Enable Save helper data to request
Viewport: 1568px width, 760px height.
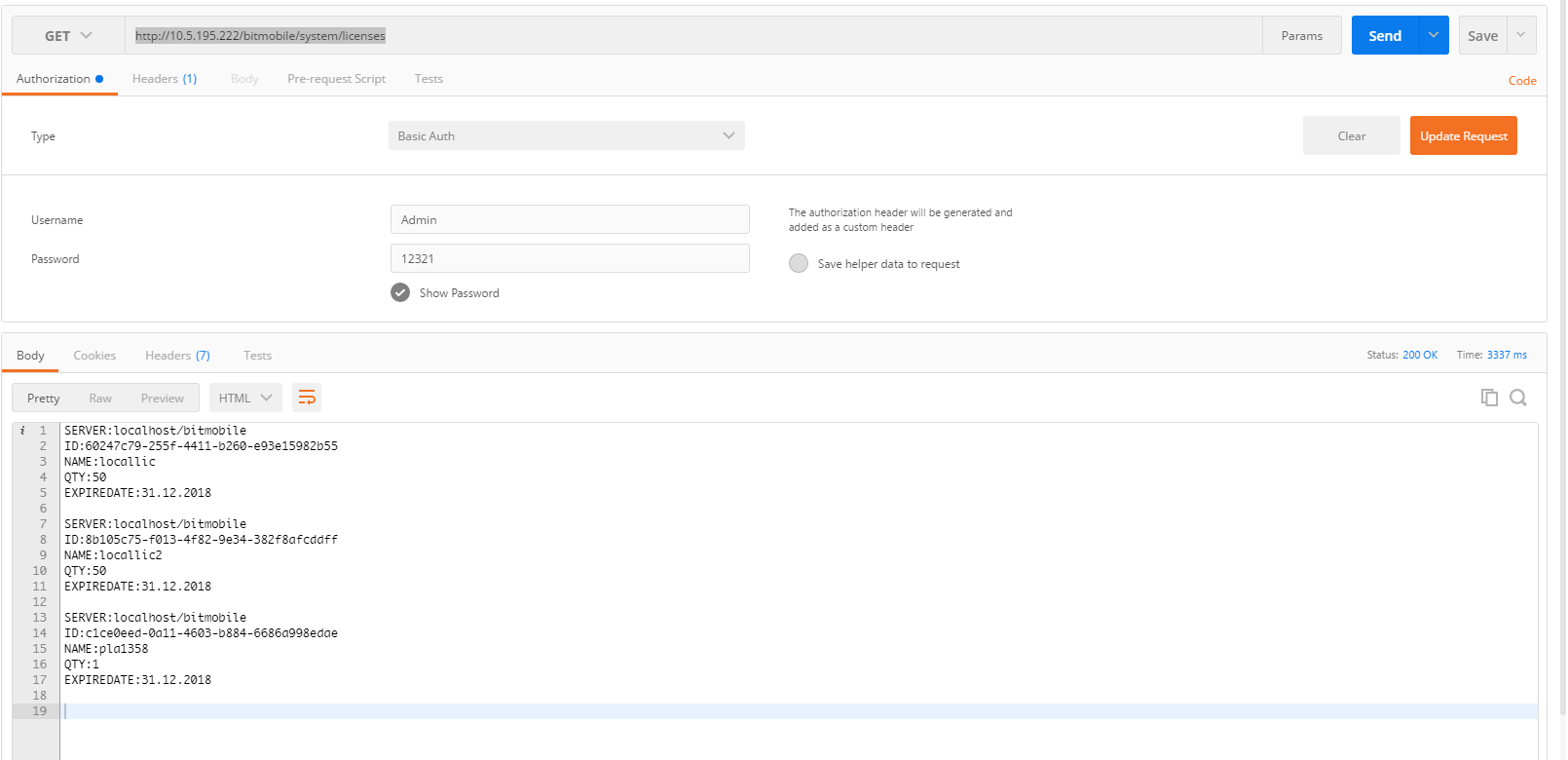click(x=799, y=263)
